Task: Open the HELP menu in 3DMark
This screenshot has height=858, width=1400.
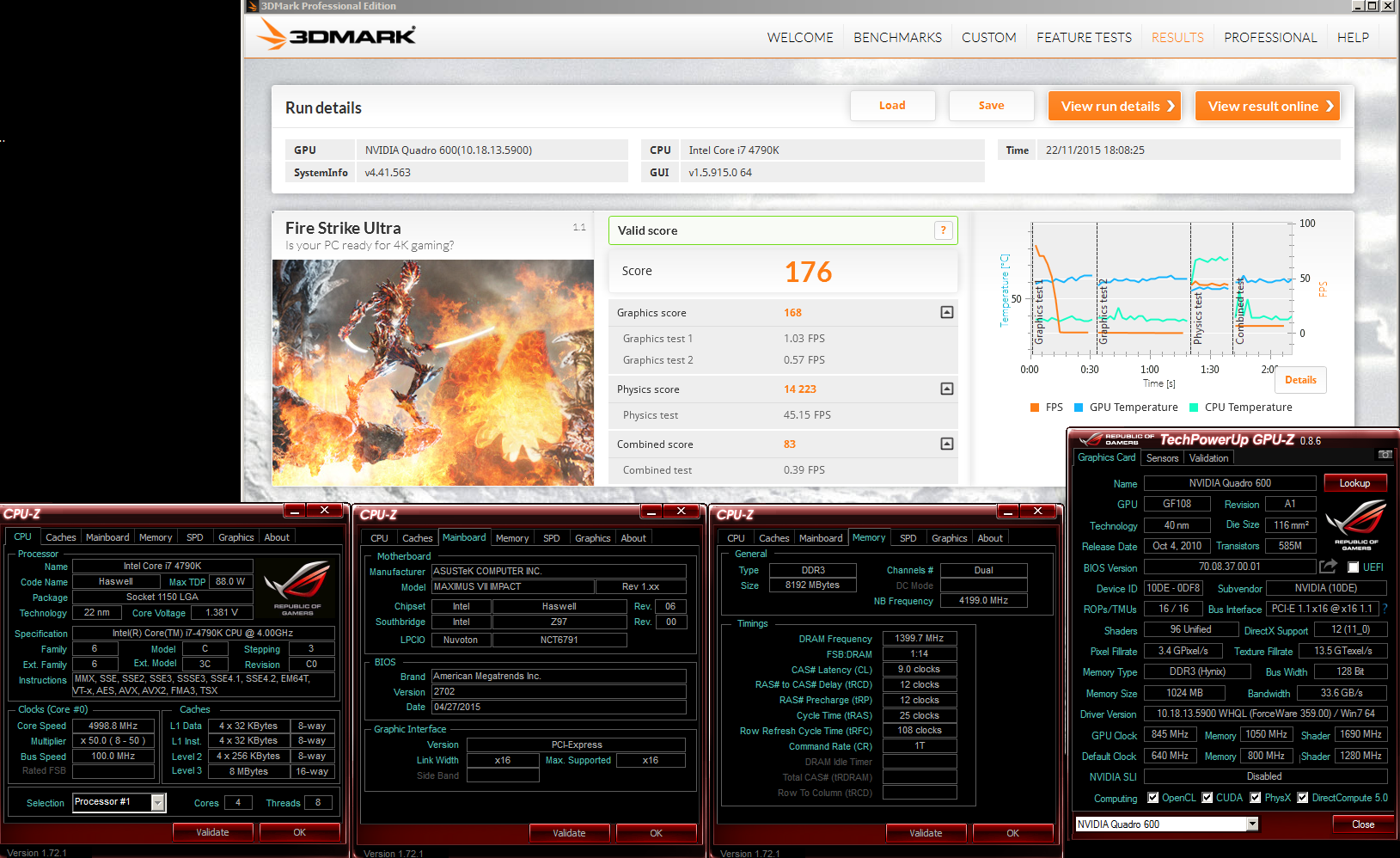Action: coord(1353,37)
